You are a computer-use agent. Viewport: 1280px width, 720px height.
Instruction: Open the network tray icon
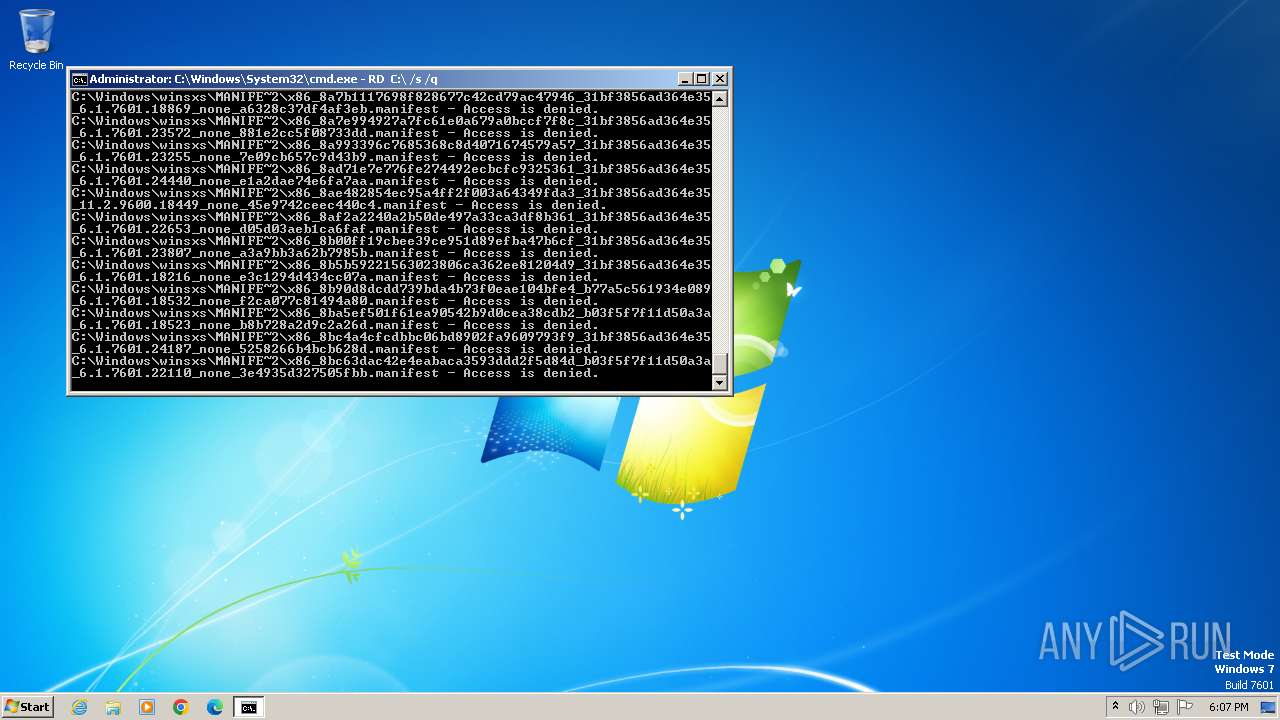(x=1161, y=707)
